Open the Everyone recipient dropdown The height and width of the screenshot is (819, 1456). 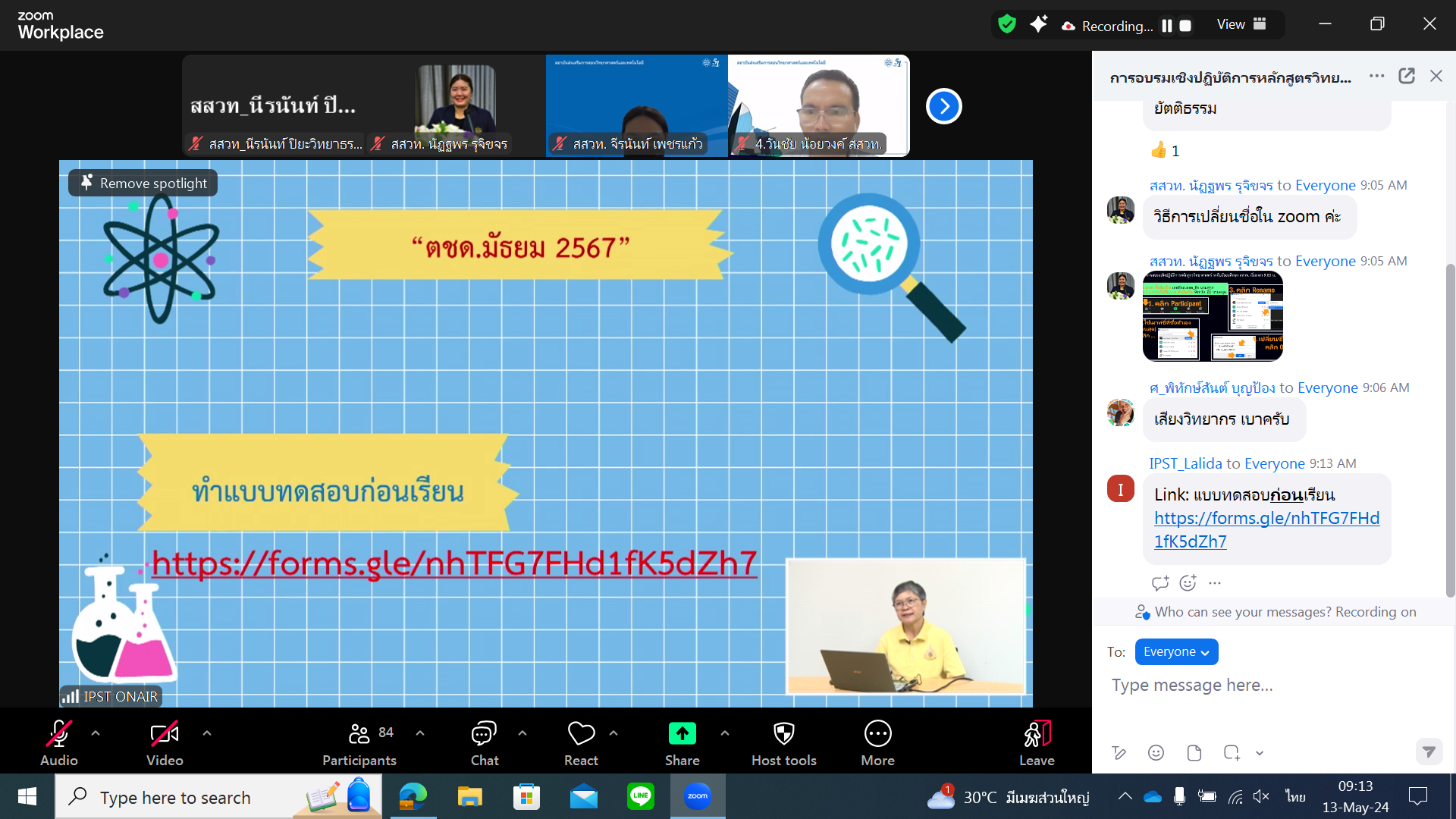pos(1176,652)
